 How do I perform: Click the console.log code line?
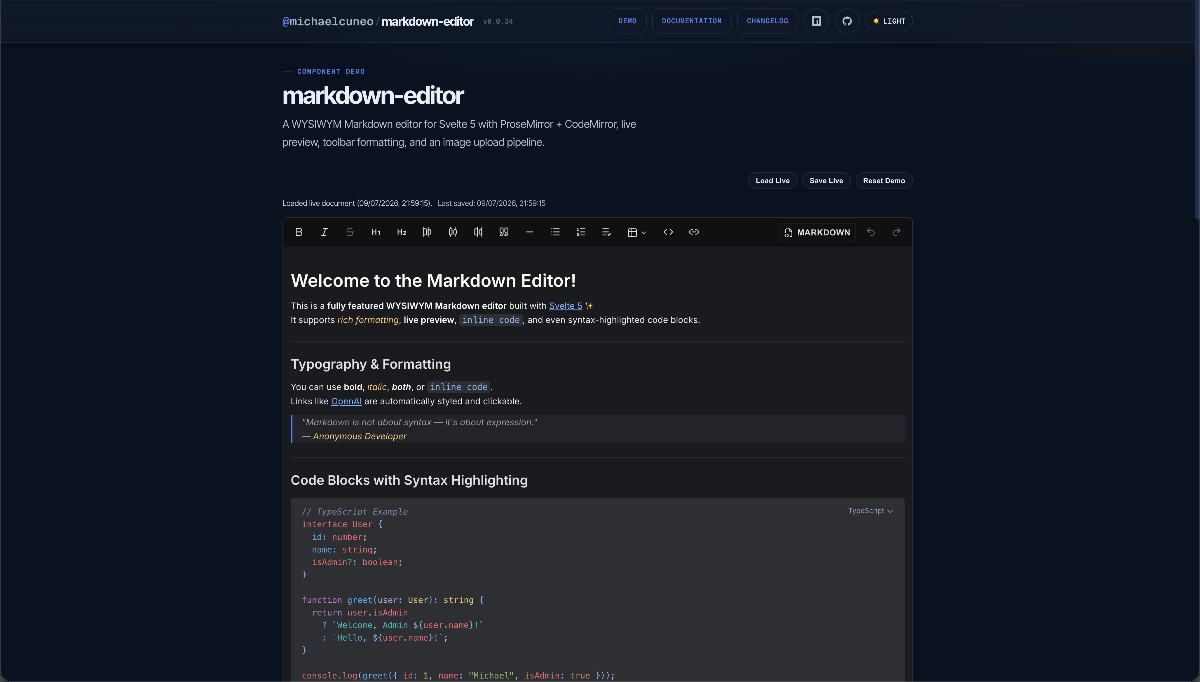(x=458, y=675)
